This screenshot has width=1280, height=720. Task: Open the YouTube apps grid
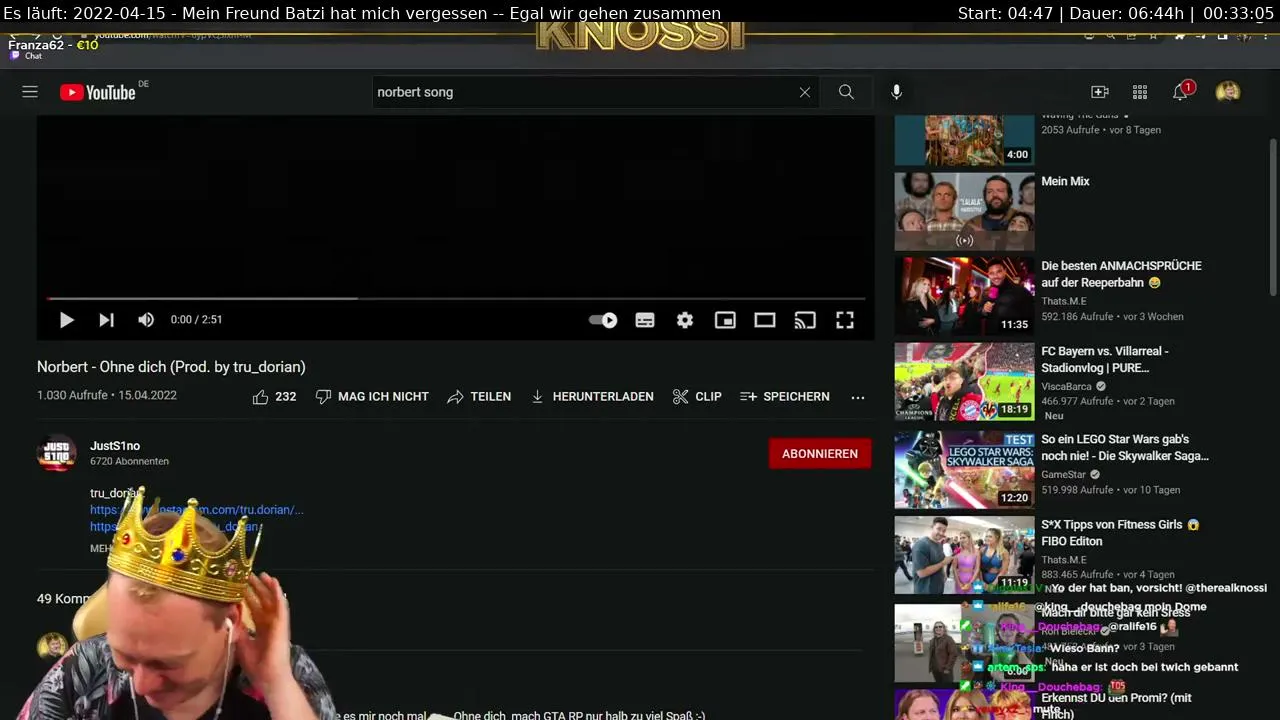(1140, 92)
